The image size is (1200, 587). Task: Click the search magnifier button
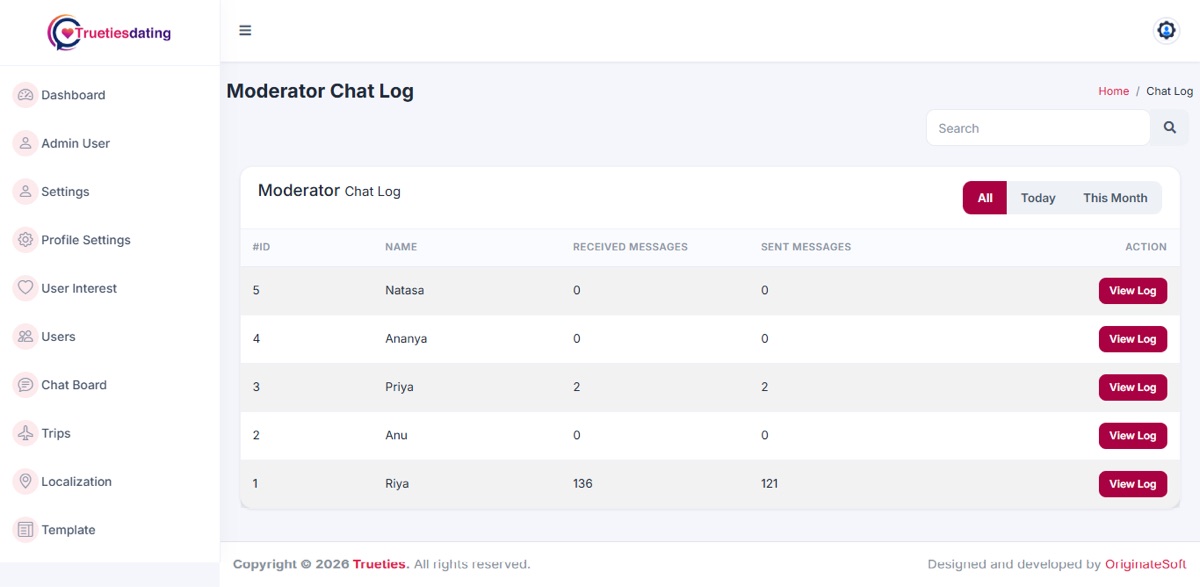[1170, 128]
